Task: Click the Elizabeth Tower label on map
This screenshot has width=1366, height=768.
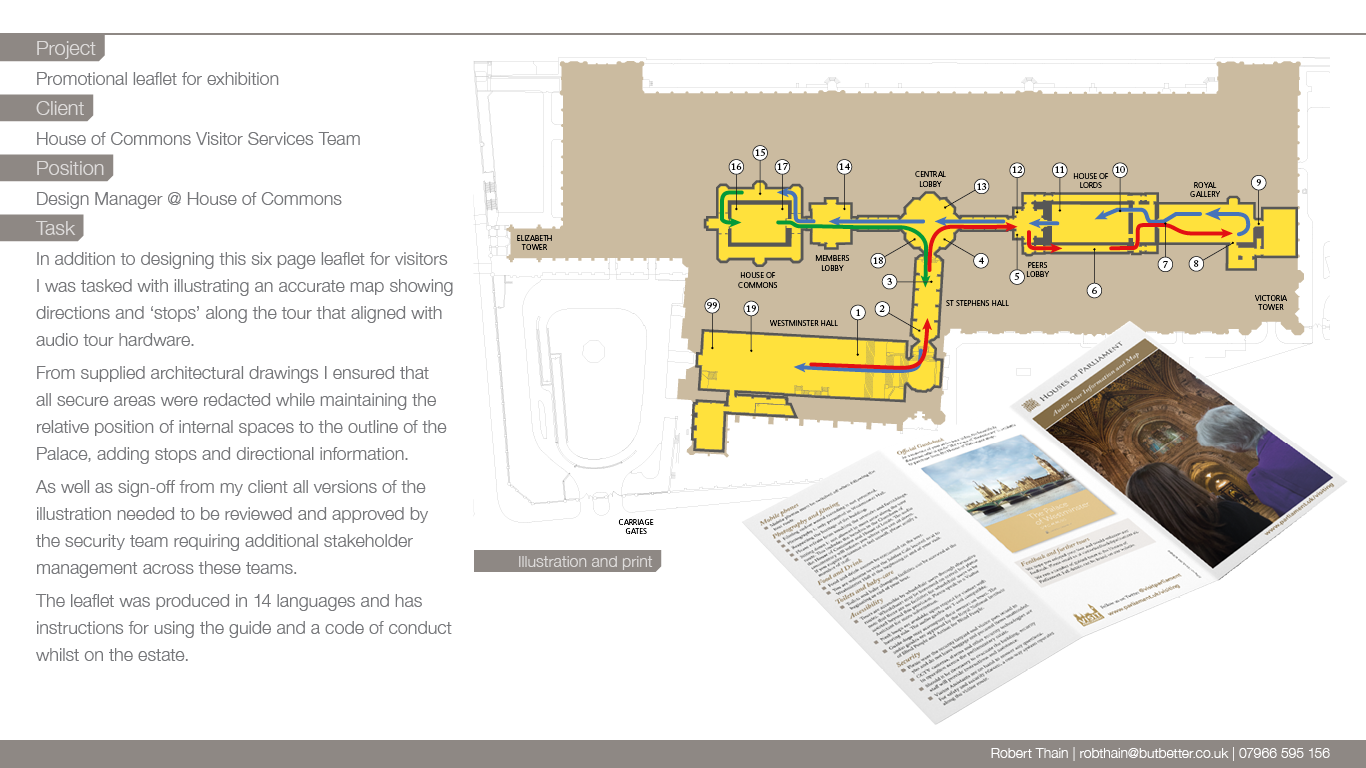Action: 533,243
